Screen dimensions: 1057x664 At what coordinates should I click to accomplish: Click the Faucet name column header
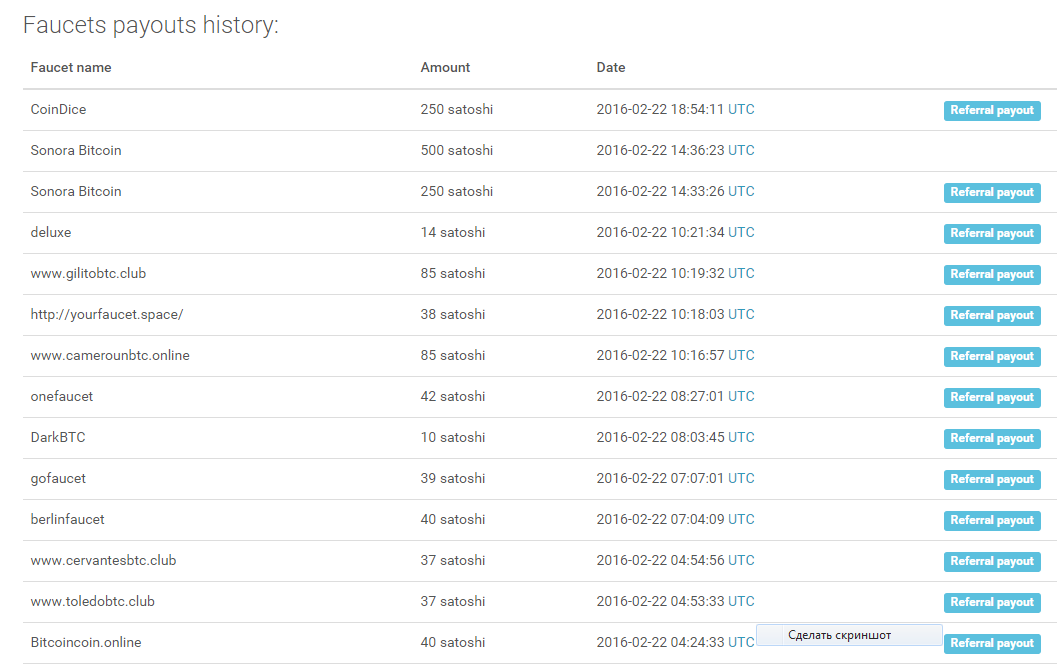coord(71,67)
